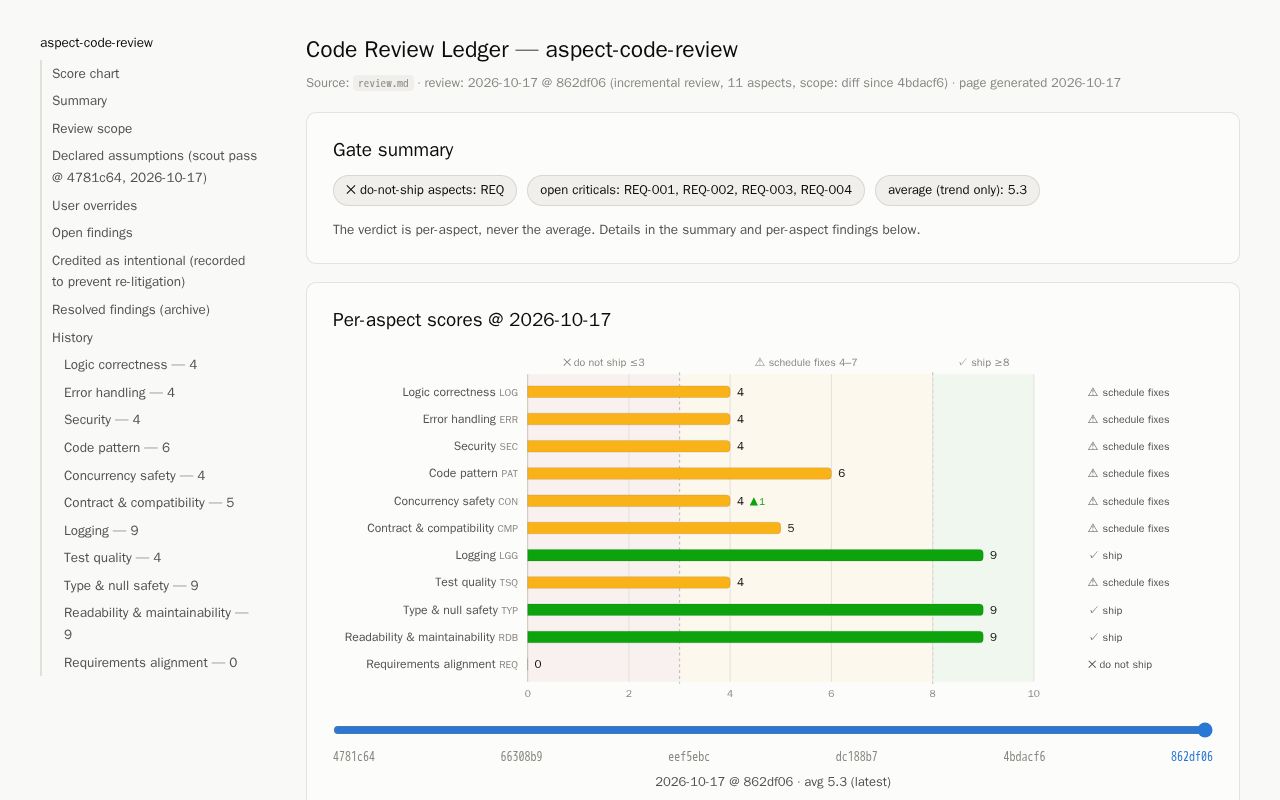Select commit dc188b7 on the timeline
This screenshot has width=1280, height=800.
pos(856,757)
